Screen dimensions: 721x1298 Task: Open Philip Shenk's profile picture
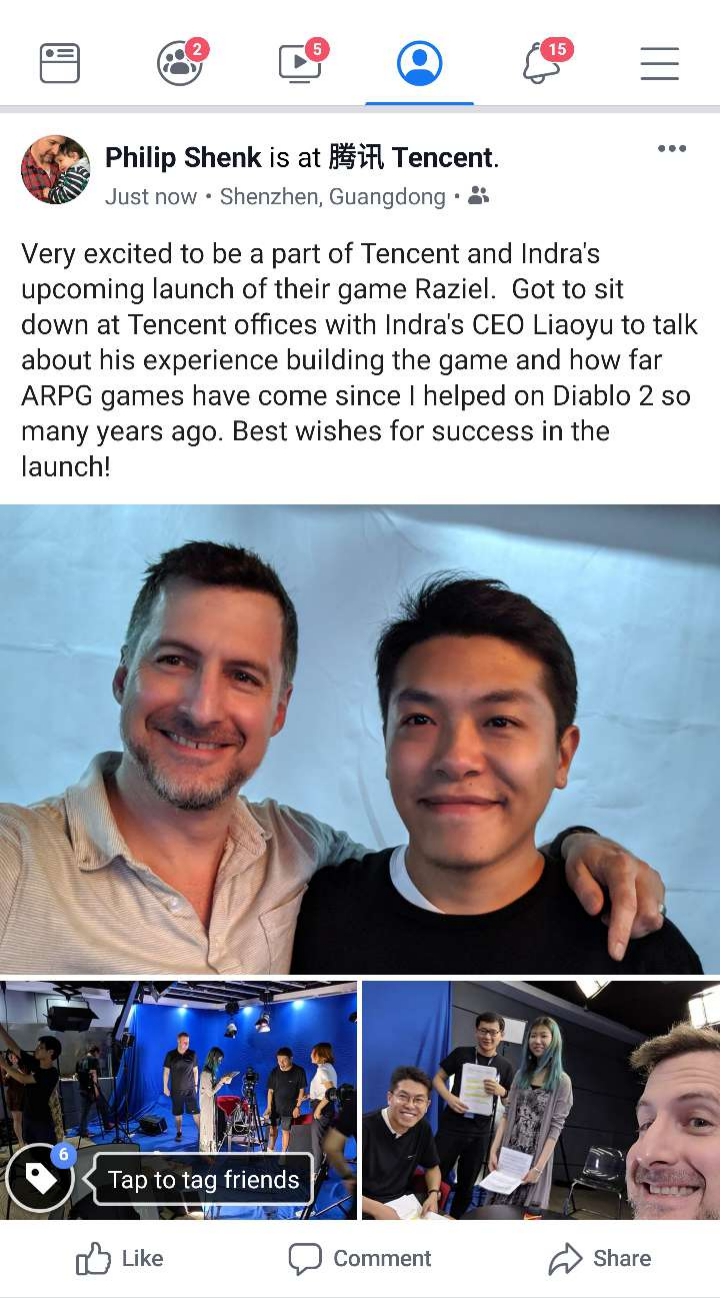click(55, 170)
